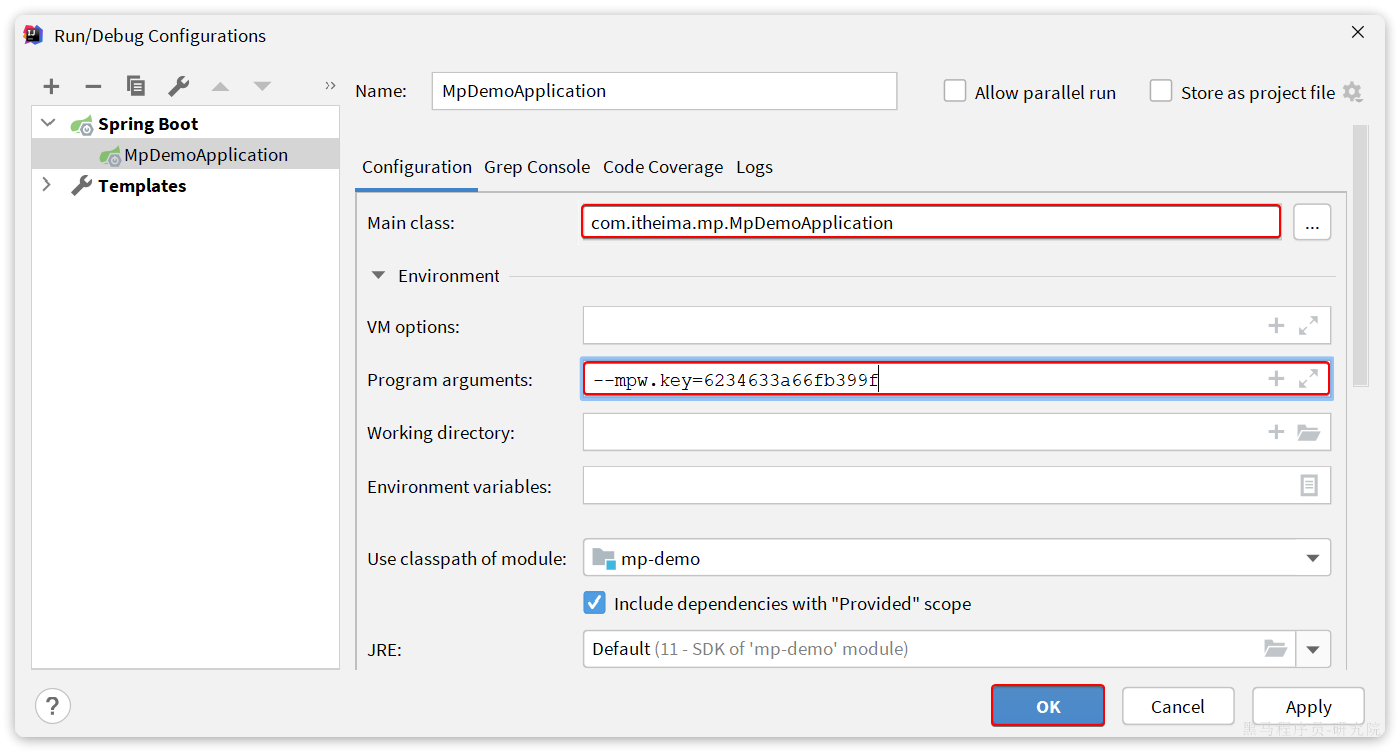Close the Run/Debug Configurations dialog
Screen dimensions: 1400x754
[1357, 33]
